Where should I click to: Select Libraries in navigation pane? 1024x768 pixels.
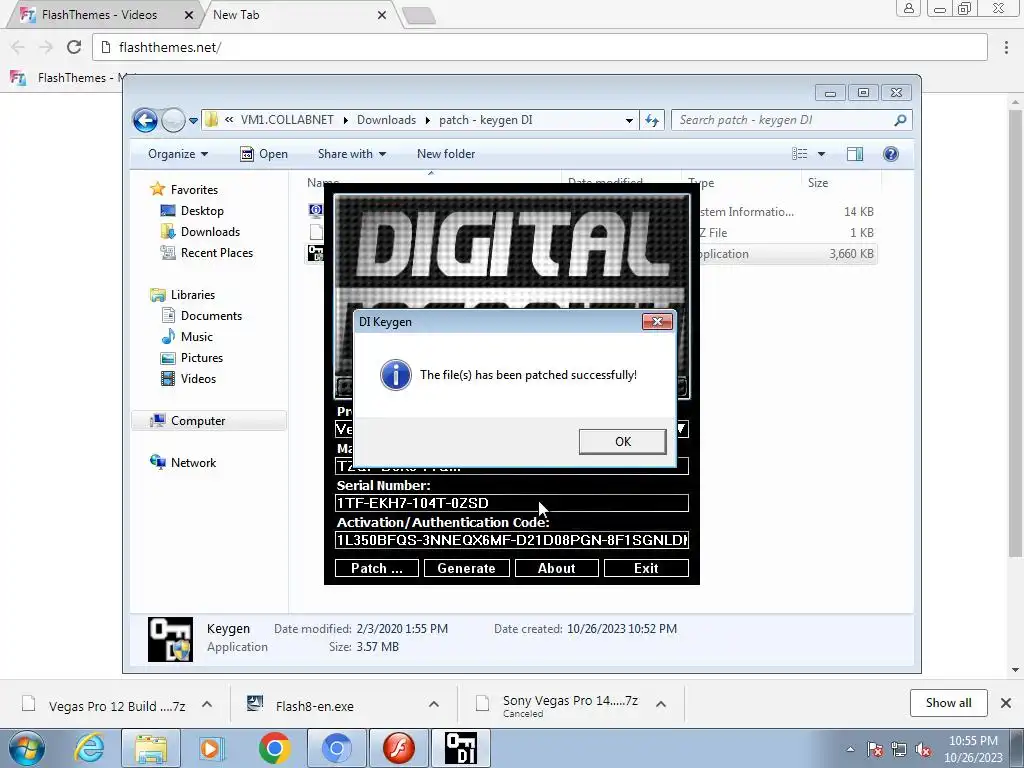click(x=193, y=295)
